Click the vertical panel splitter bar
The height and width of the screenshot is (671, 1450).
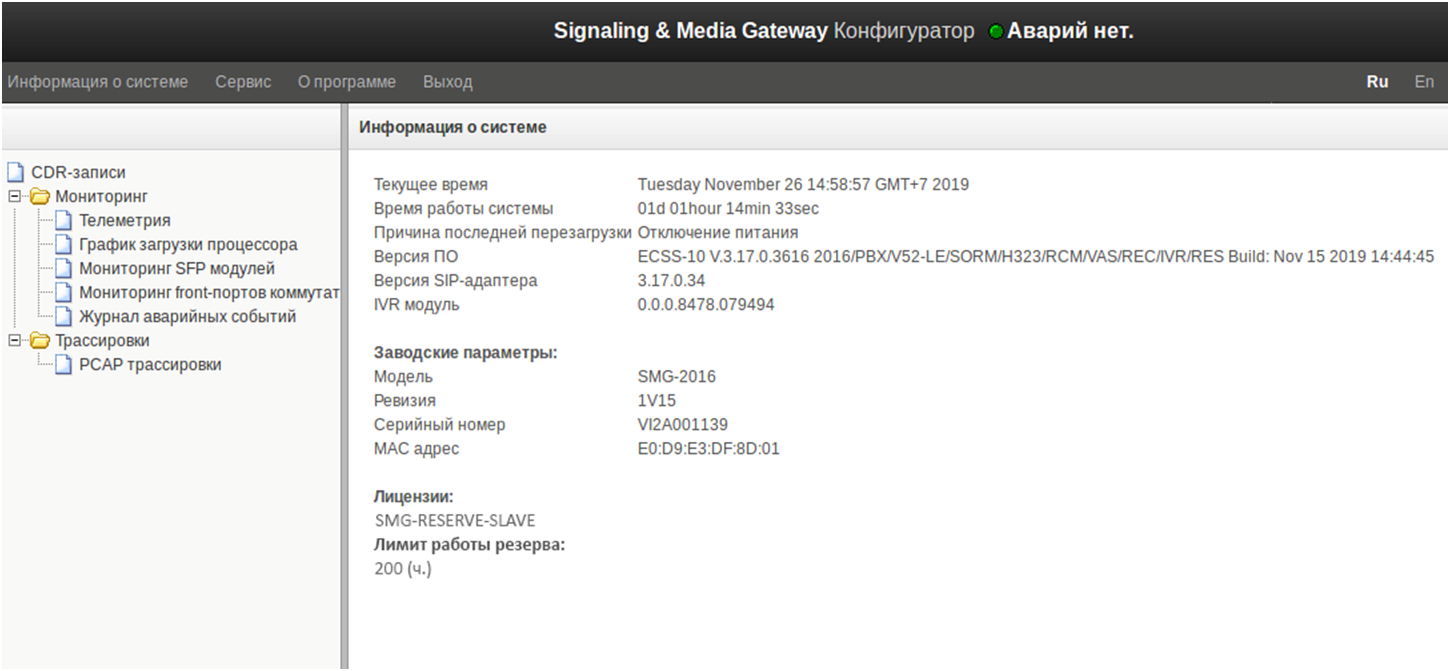[x=344, y=400]
